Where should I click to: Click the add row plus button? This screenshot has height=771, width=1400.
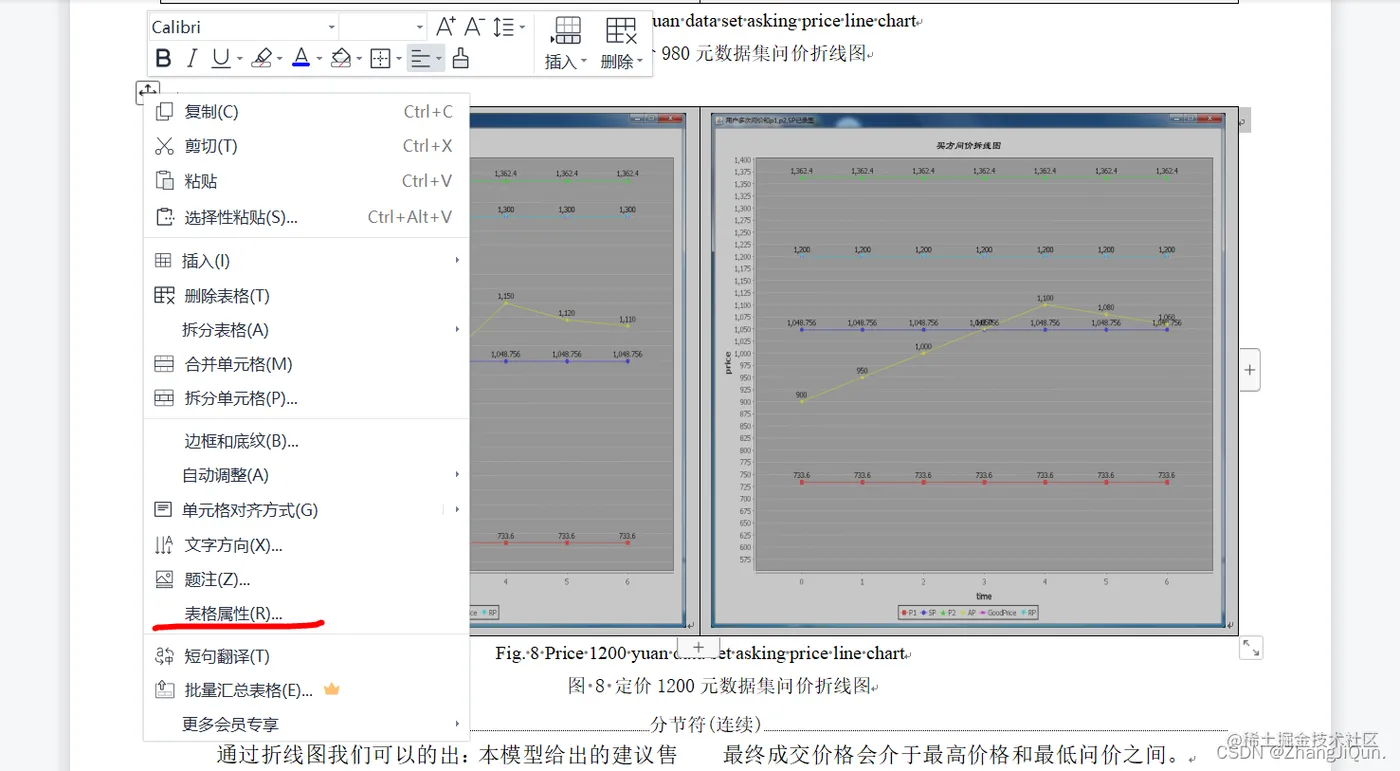(x=698, y=648)
